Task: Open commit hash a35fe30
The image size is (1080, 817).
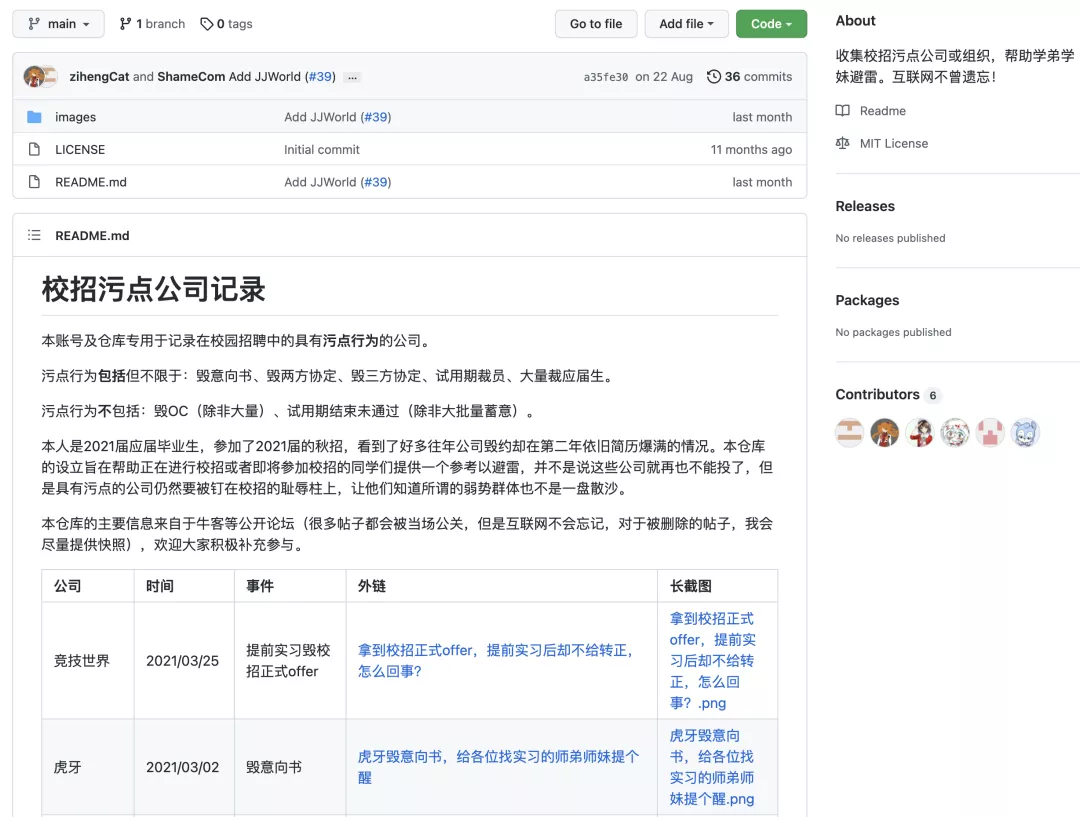Action: pos(605,77)
